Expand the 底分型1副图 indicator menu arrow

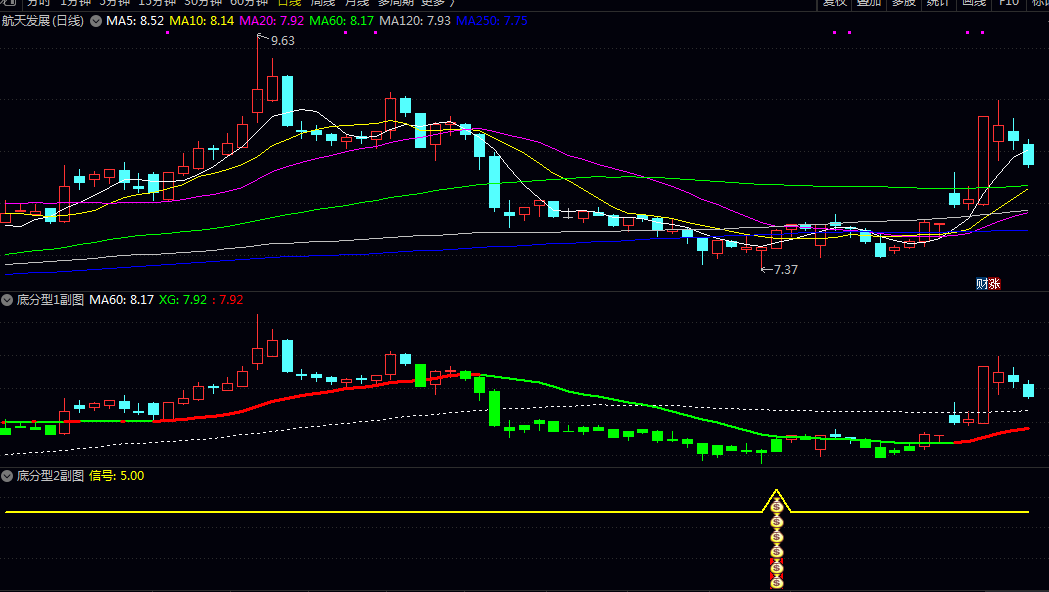[x=8, y=299]
